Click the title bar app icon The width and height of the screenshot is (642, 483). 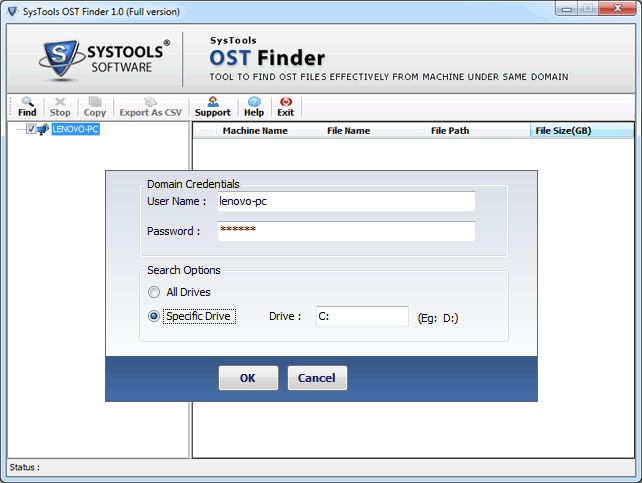click(x=13, y=11)
